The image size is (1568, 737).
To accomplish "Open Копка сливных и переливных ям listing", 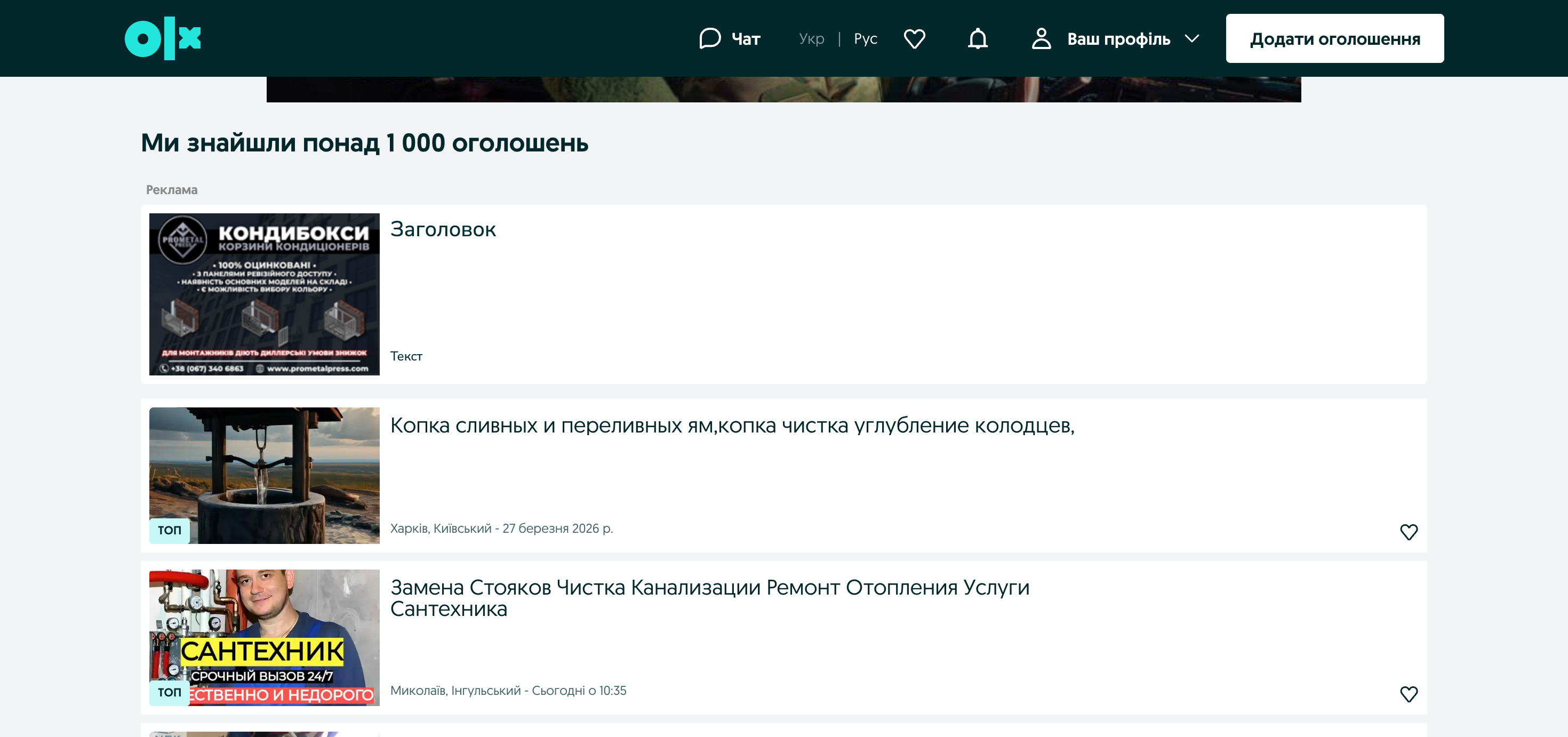I will (732, 426).
